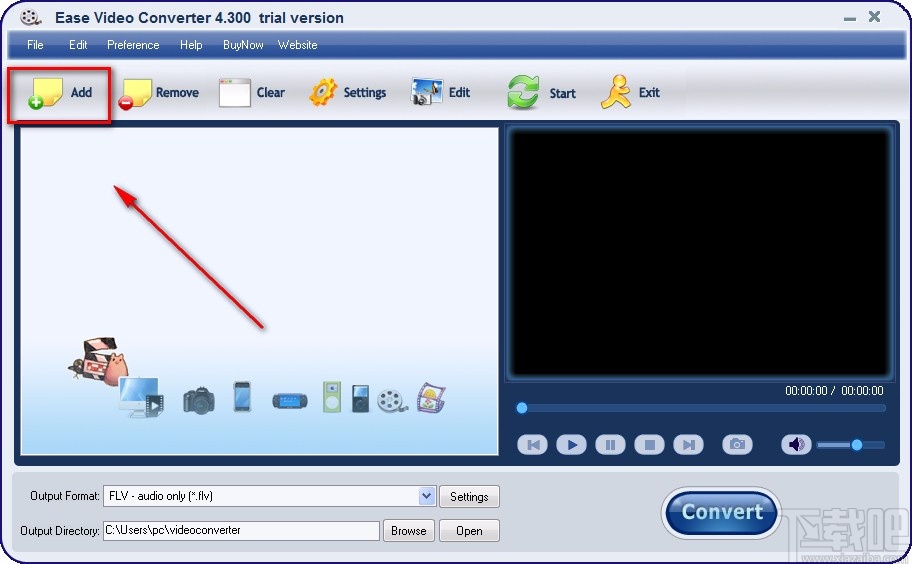Open the Help menu
This screenshot has width=912, height=564.
pyautogui.click(x=191, y=45)
